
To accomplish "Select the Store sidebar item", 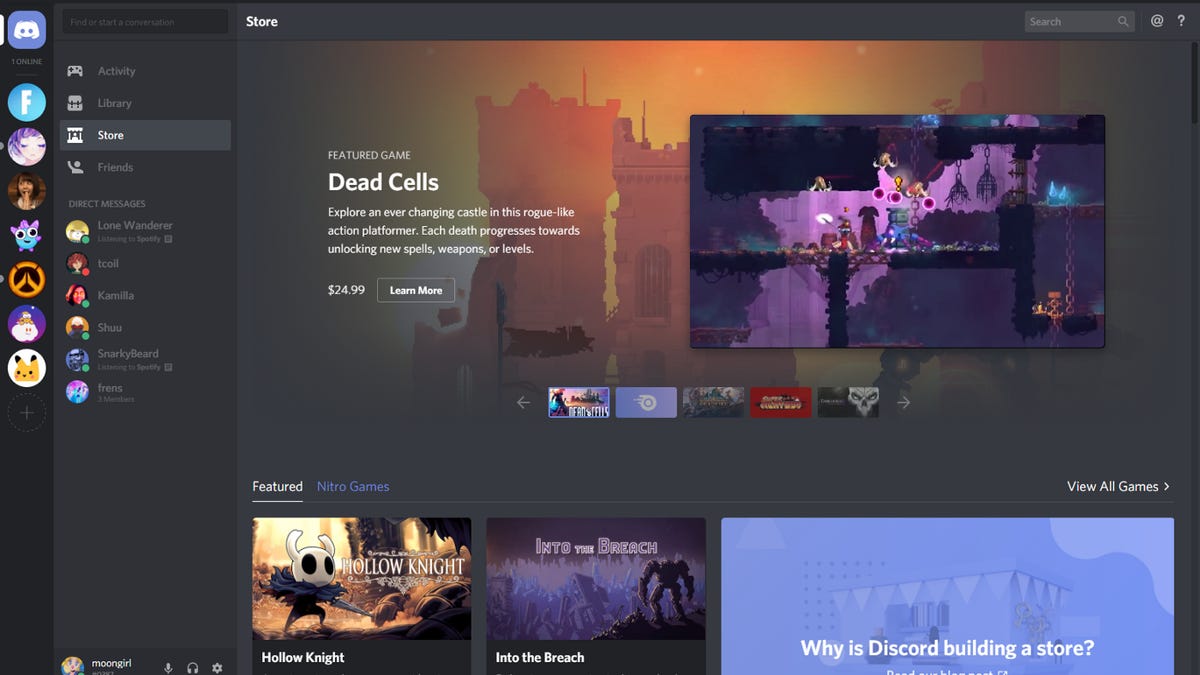I will [x=110, y=135].
